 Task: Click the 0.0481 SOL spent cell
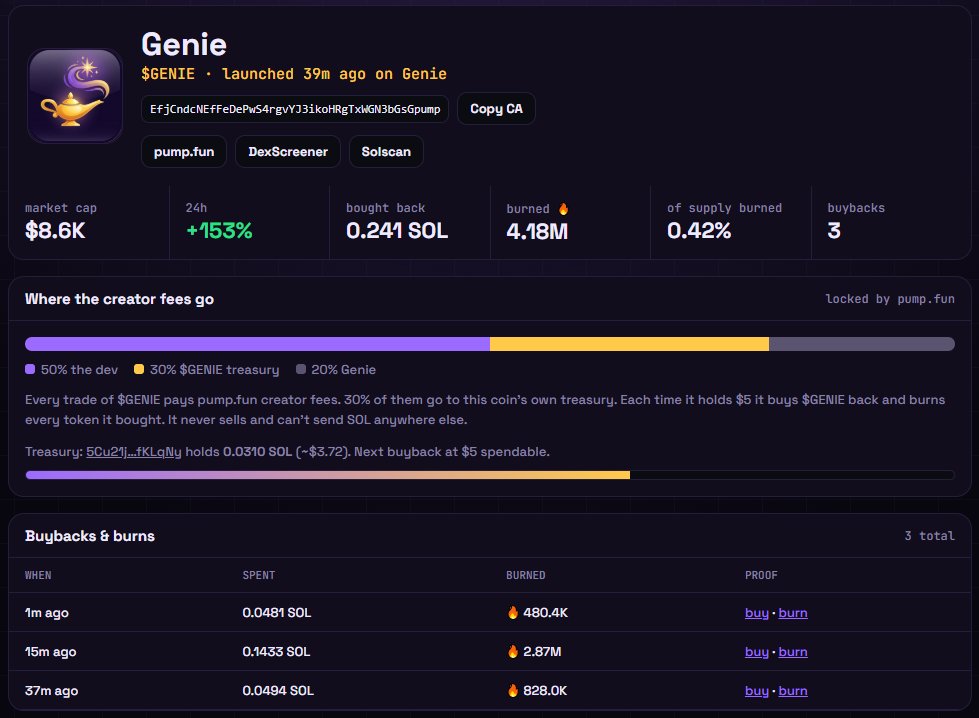coord(277,612)
